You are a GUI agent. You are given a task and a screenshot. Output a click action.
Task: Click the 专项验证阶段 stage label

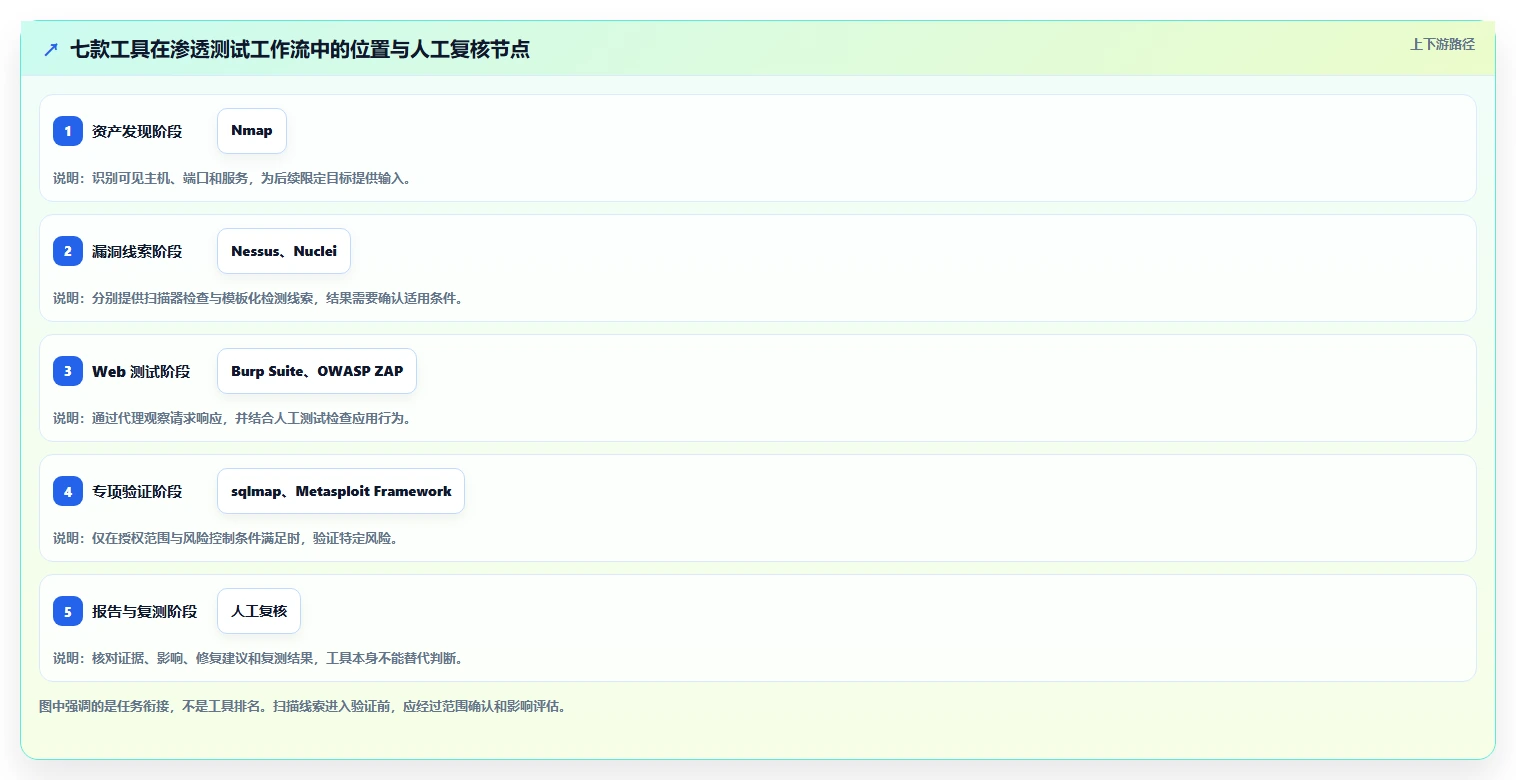pos(137,491)
